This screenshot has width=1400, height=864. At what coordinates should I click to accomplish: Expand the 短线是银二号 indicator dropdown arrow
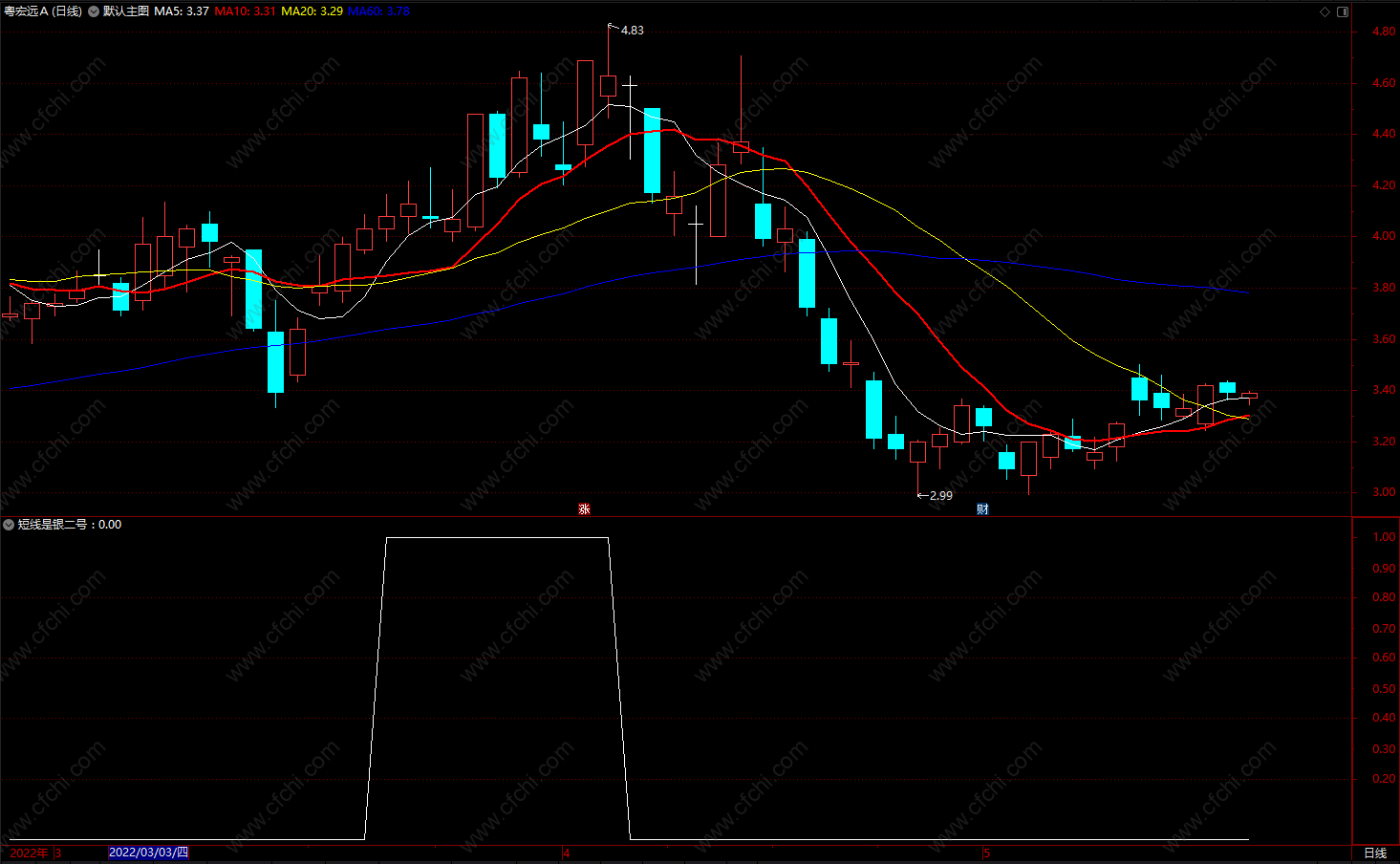[x=9, y=525]
